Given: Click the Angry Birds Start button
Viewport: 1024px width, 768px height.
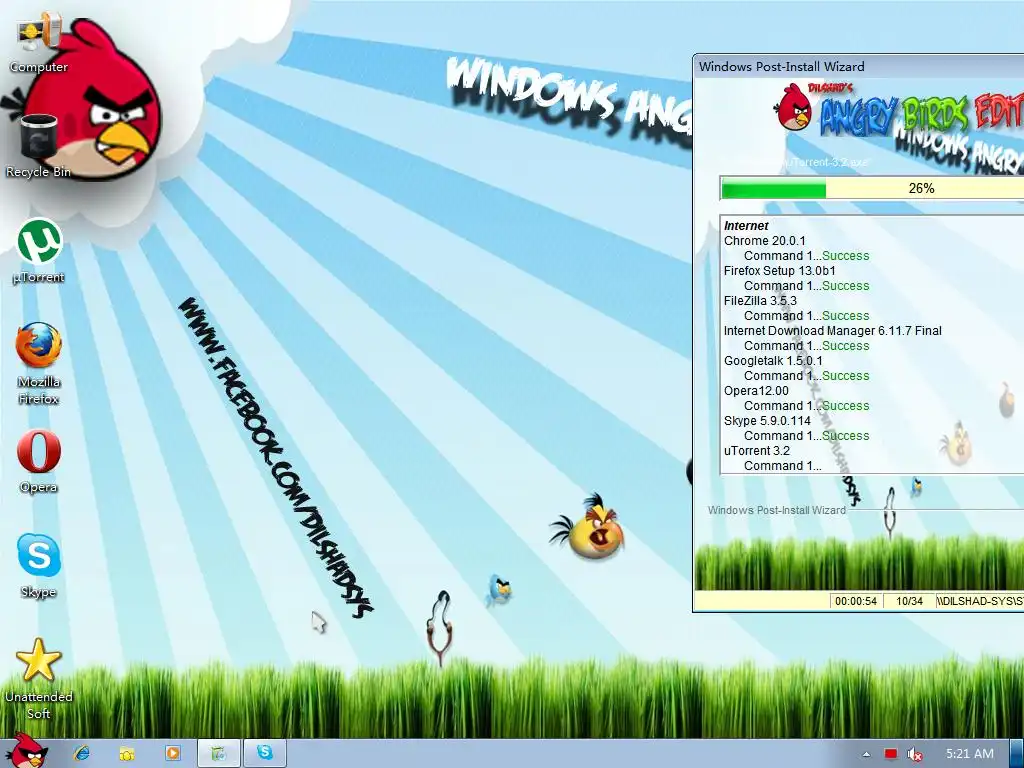Looking at the screenshot, I should click(26, 752).
